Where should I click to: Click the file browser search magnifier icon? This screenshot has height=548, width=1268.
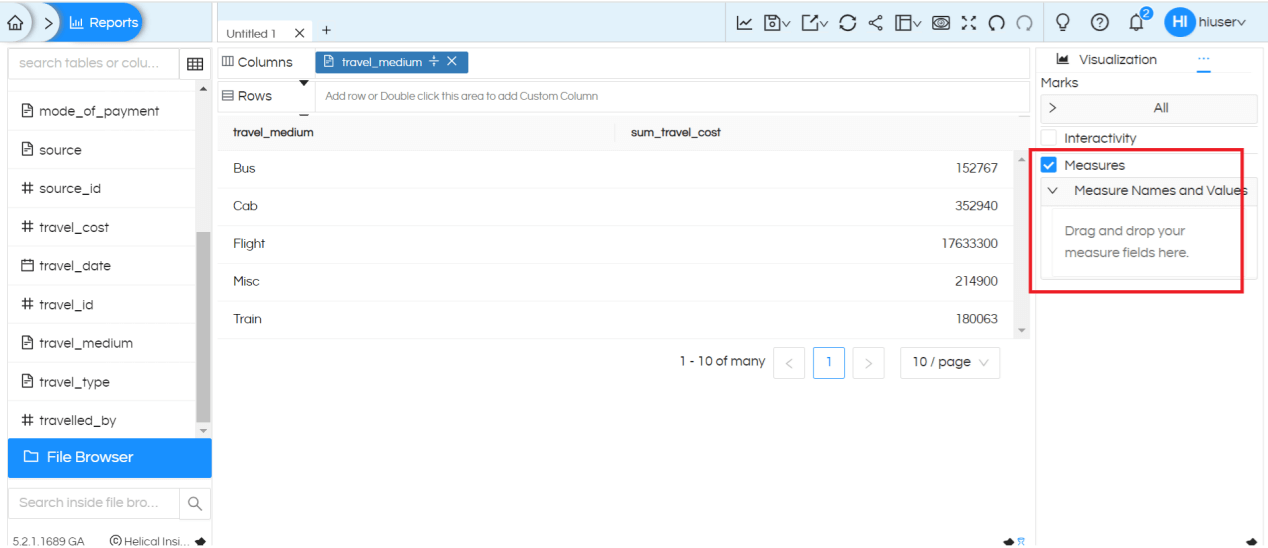click(x=195, y=503)
